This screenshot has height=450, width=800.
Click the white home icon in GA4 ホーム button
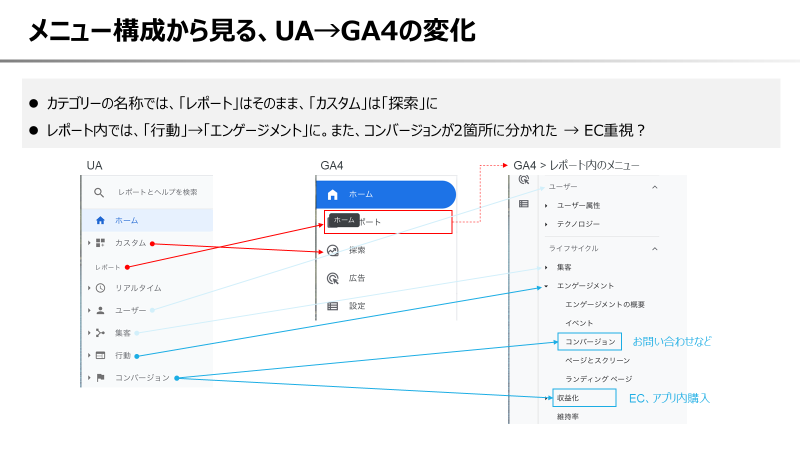(333, 194)
